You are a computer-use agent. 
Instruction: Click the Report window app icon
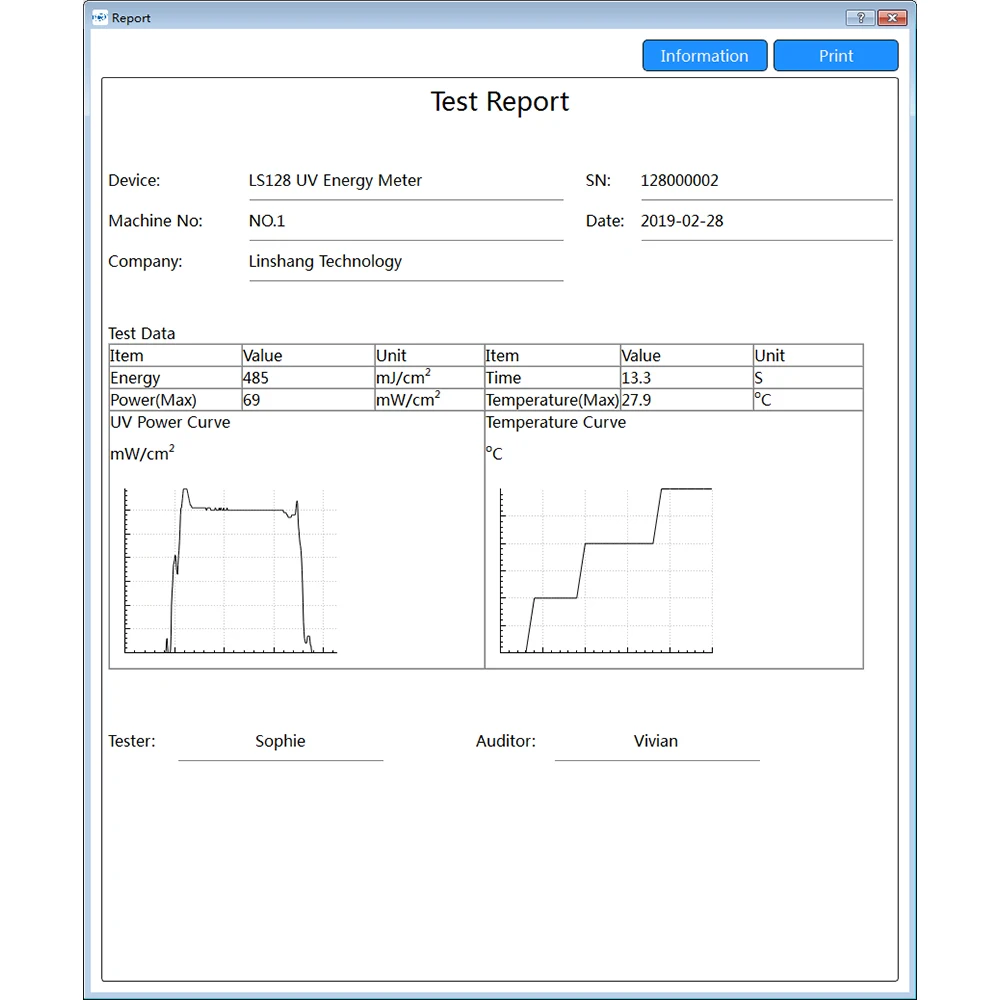(99, 18)
